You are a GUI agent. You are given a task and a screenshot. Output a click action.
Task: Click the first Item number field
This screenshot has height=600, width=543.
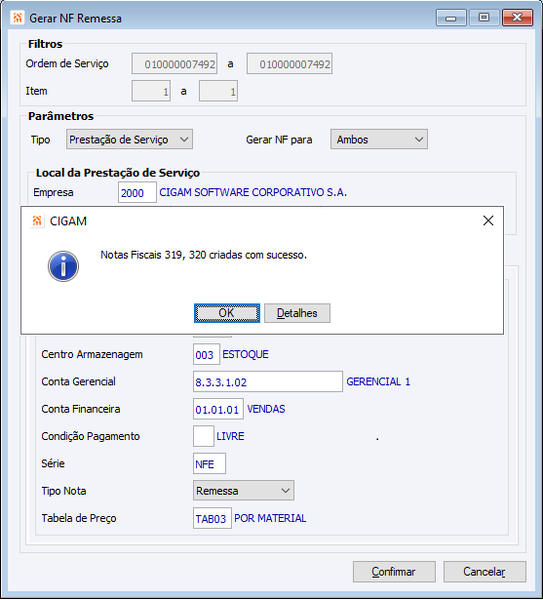tap(151, 91)
